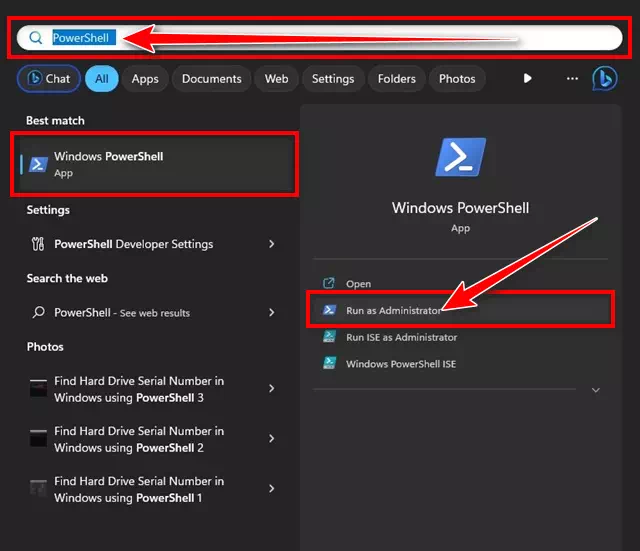The height and width of the screenshot is (551, 640).
Task: Switch to the Chat tab
Action: (49, 78)
